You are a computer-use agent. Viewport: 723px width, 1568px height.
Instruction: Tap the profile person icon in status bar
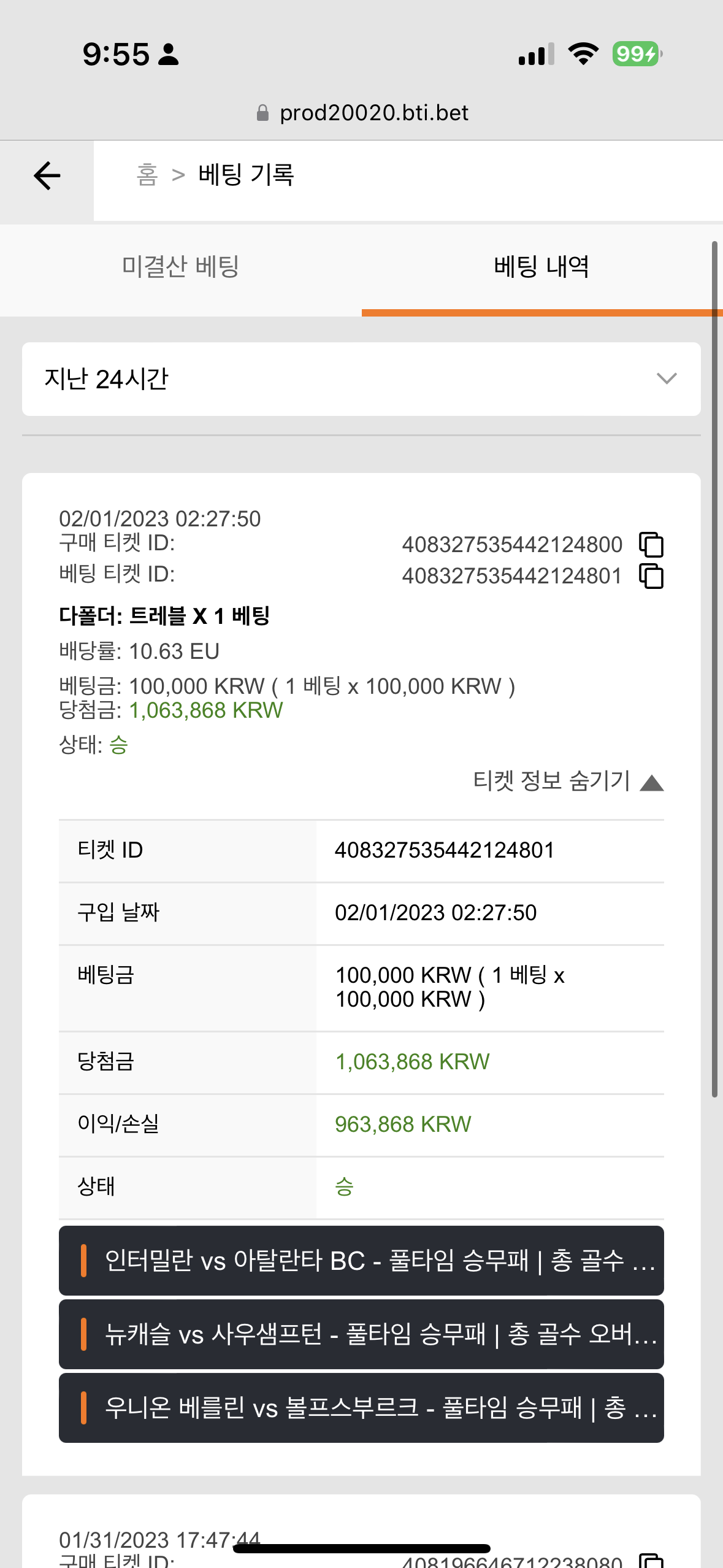(169, 54)
